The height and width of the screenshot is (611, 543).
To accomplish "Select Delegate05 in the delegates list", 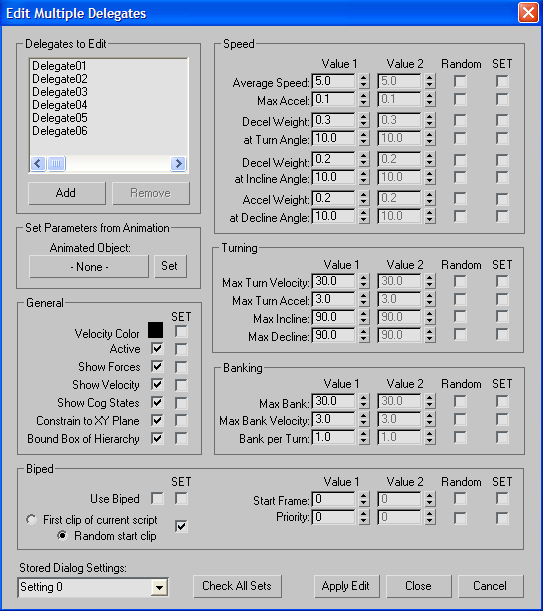I will click(60, 118).
